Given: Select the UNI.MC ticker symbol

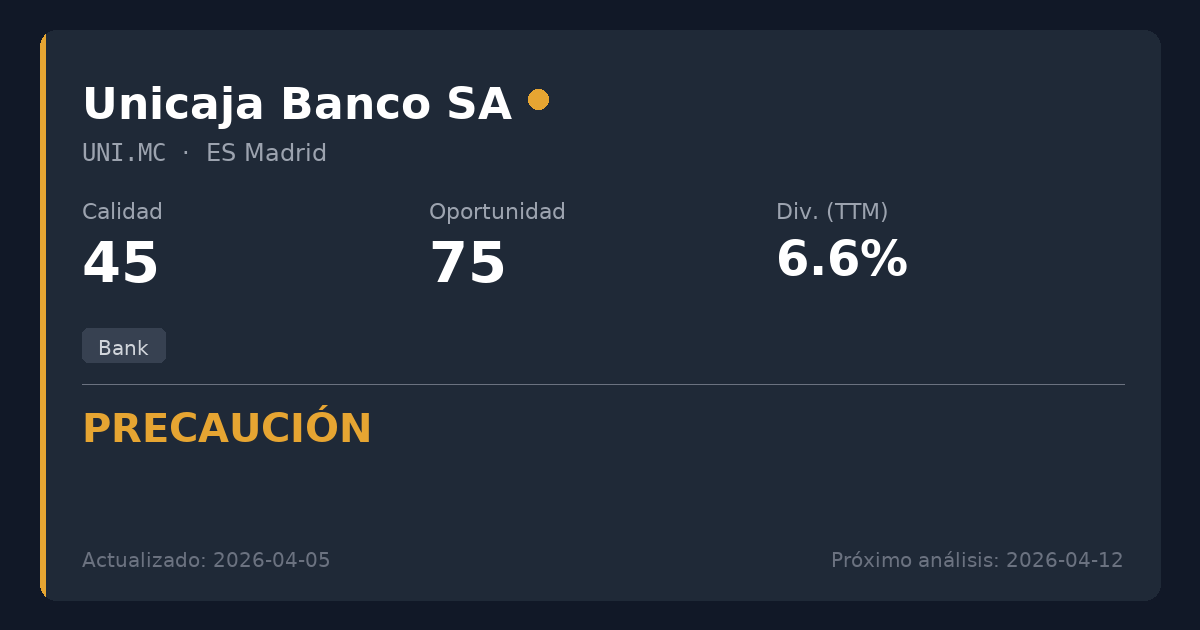Looking at the screenshot, I should [x=124, y=153].
